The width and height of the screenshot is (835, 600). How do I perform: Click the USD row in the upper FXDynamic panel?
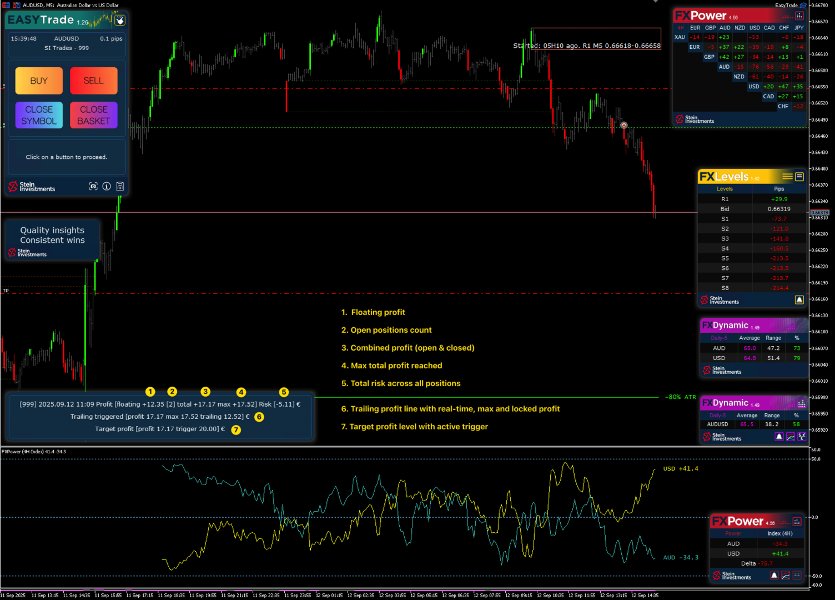(x=754, y=358)
